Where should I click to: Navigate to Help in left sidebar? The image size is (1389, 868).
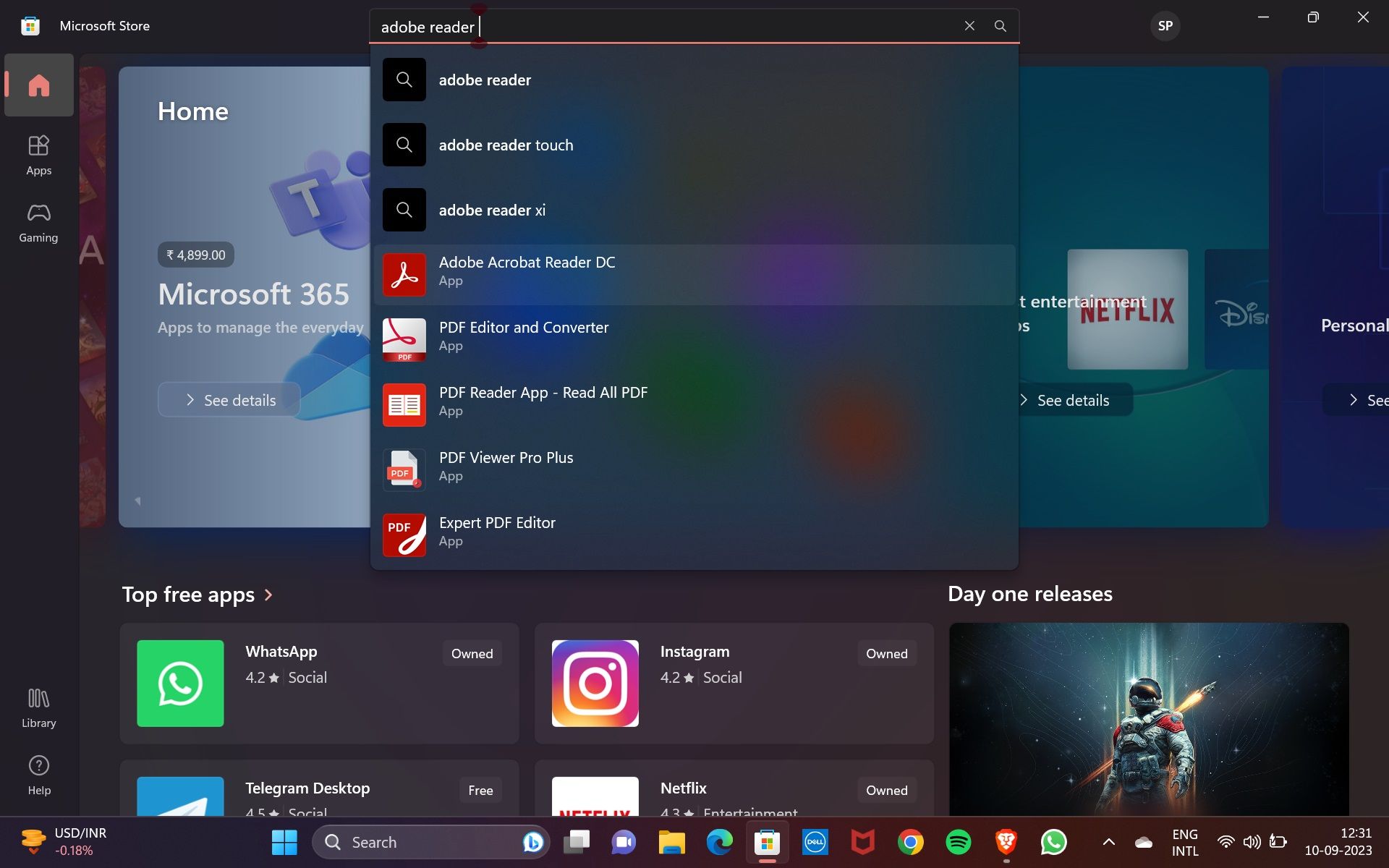tap(38, 775)
